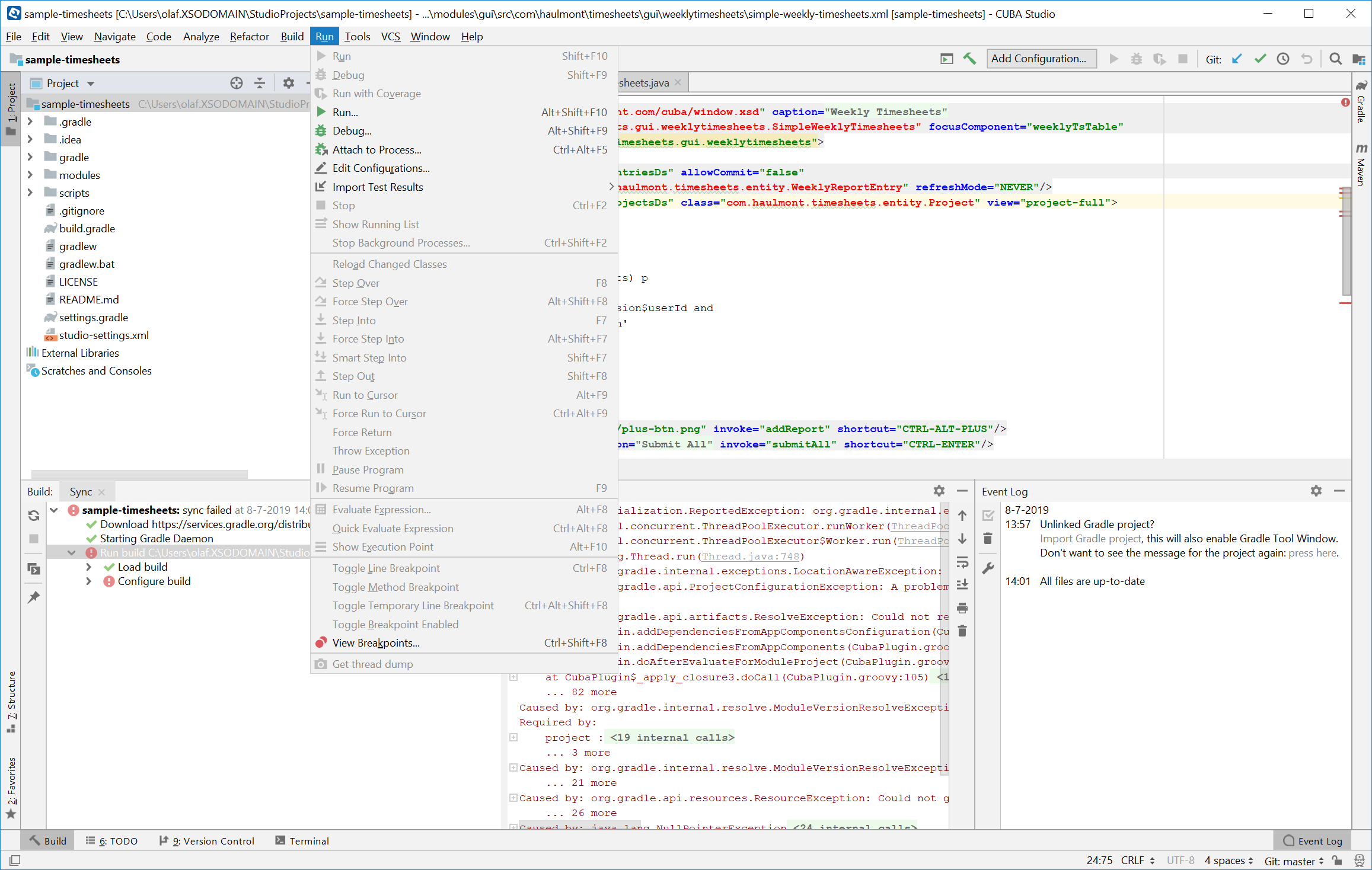This screenshot has height=870, width=1372.
Task: Expand the Configure build node
Action: (89, 581)
